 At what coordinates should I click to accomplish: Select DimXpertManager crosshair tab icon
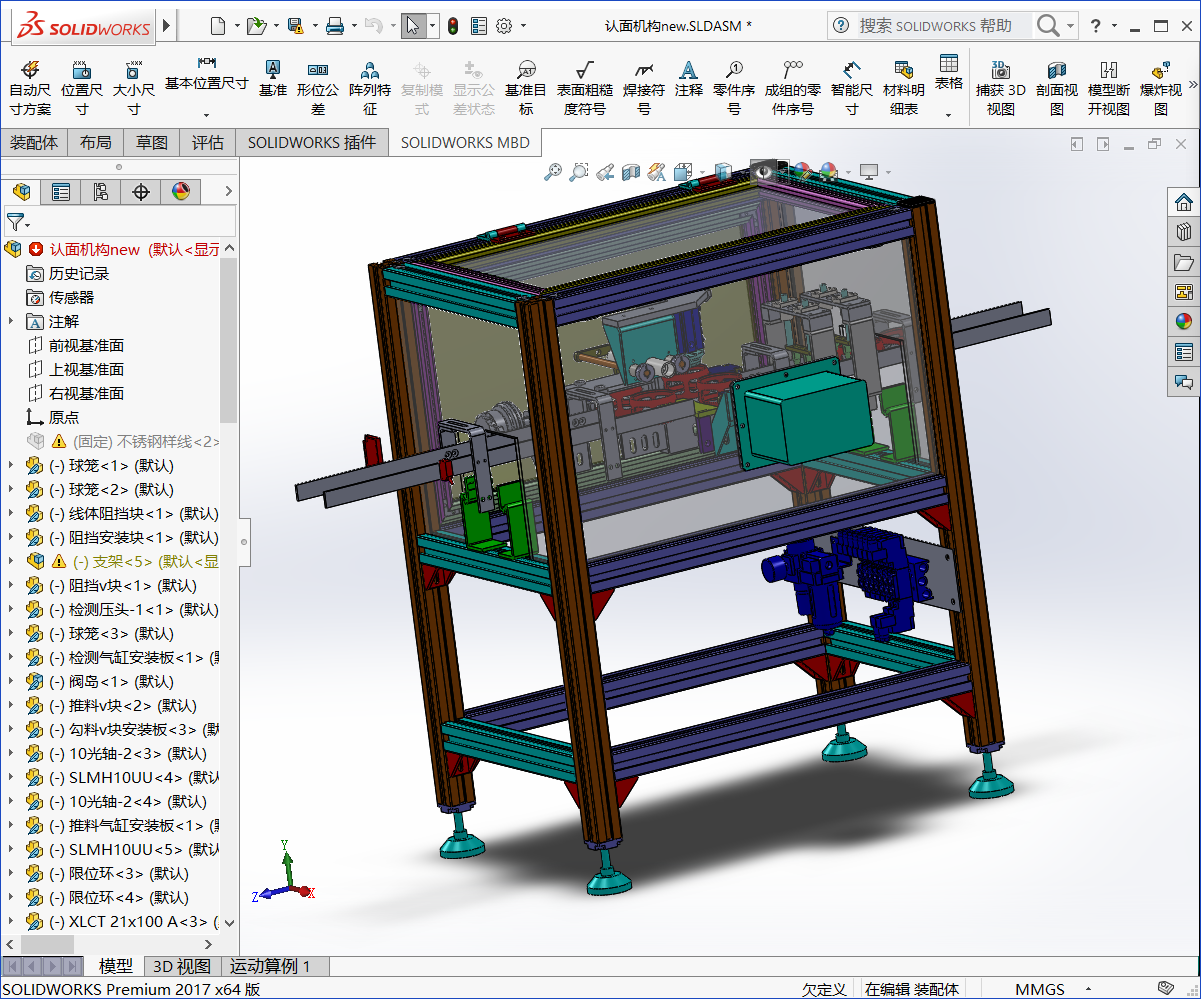(x=141, y=191)
